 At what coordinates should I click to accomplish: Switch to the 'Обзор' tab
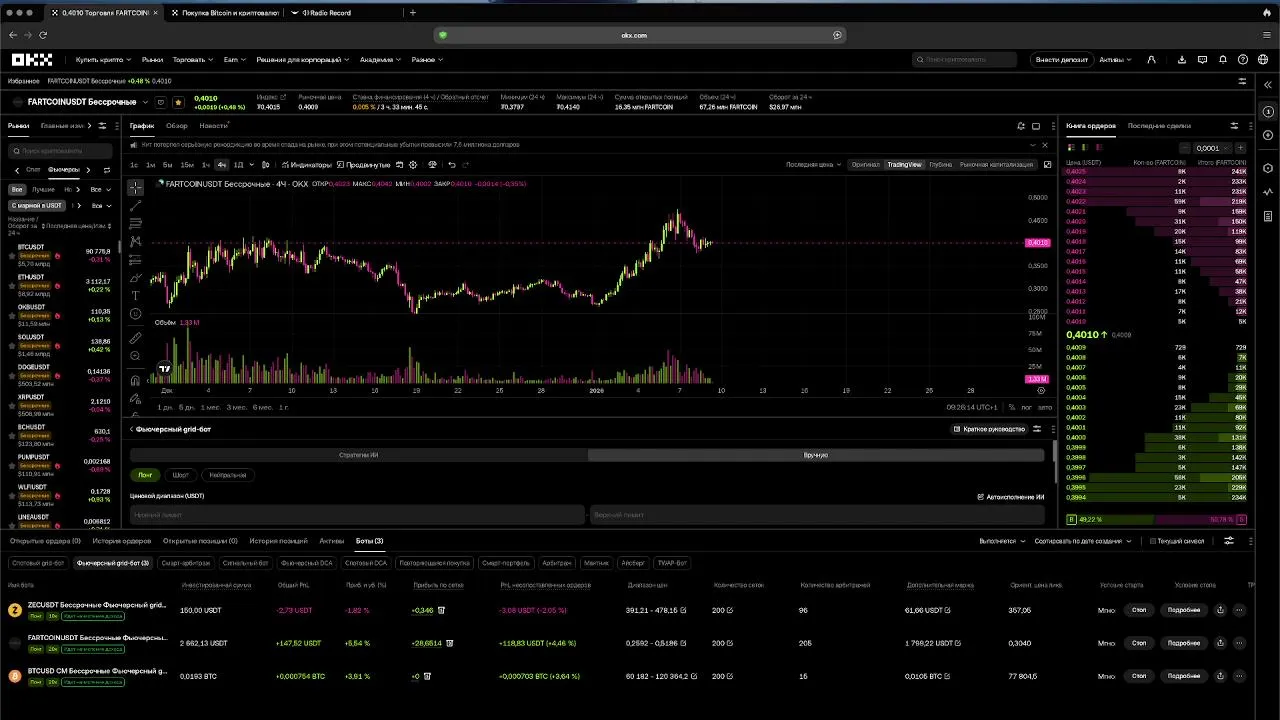click(177, 126)
